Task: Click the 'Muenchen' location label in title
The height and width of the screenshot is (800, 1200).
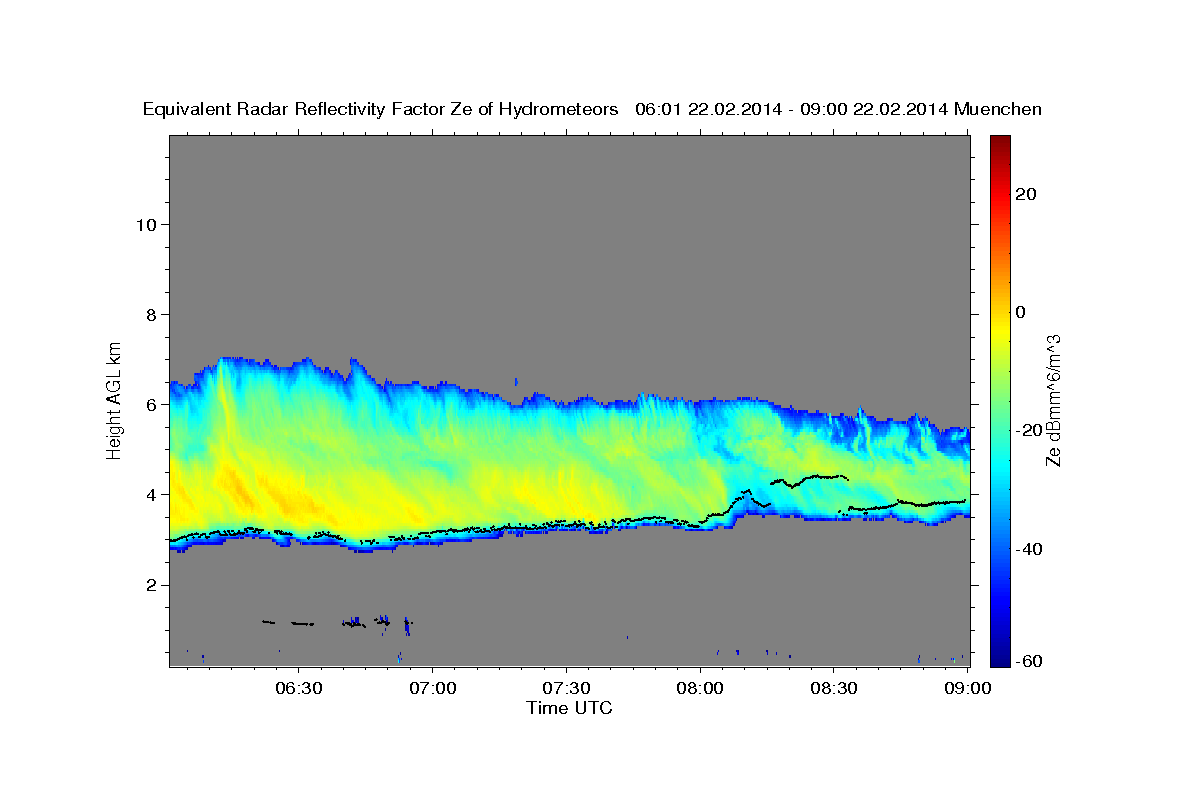Action: (998, 110)
